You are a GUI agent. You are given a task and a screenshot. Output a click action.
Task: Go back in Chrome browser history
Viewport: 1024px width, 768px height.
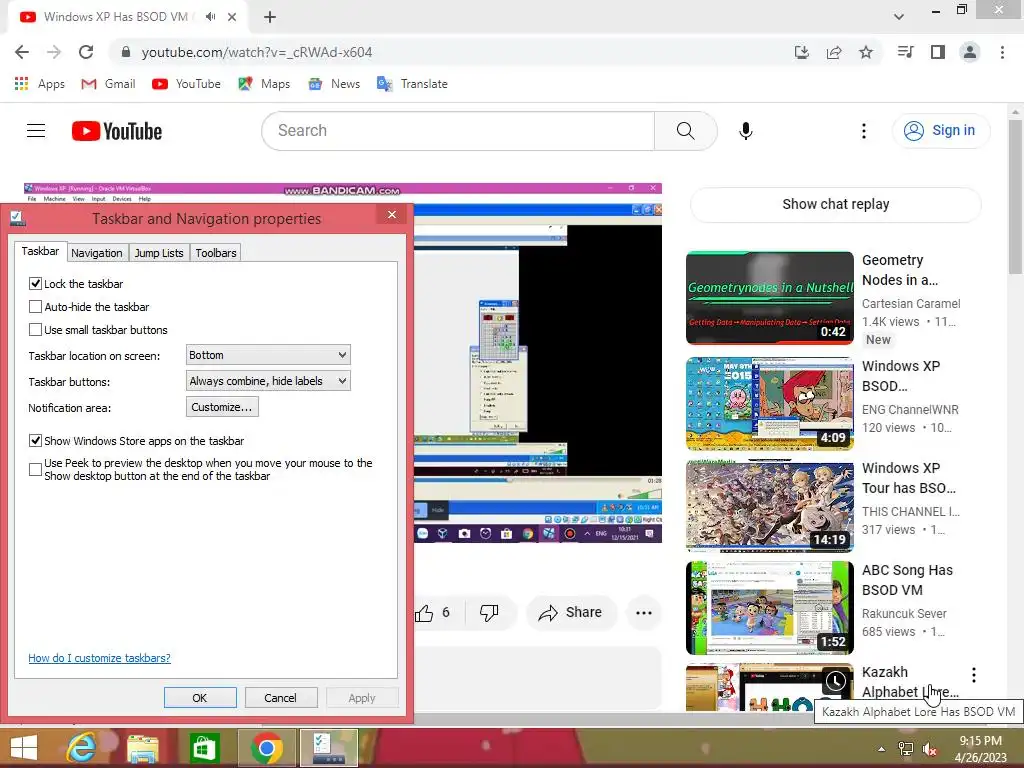pos(22,52)
